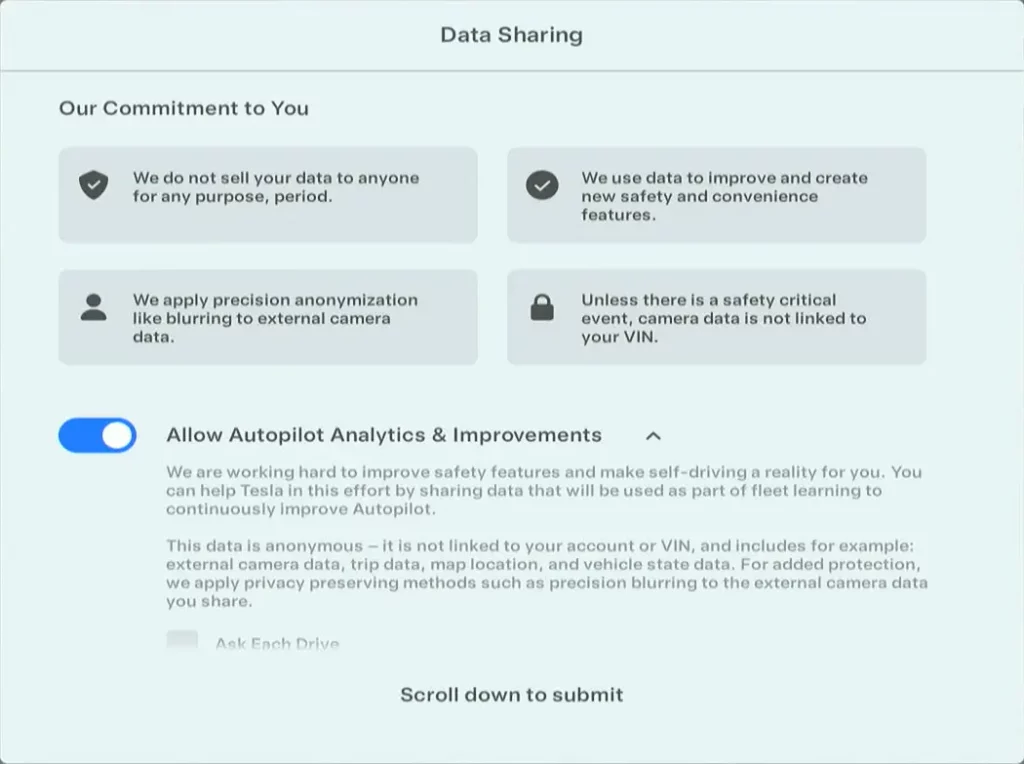Screen dimensions: 1024x764
Task: Disable Allow Autopilot Analytics toggle switch
Action: click(x=97, y=435)
